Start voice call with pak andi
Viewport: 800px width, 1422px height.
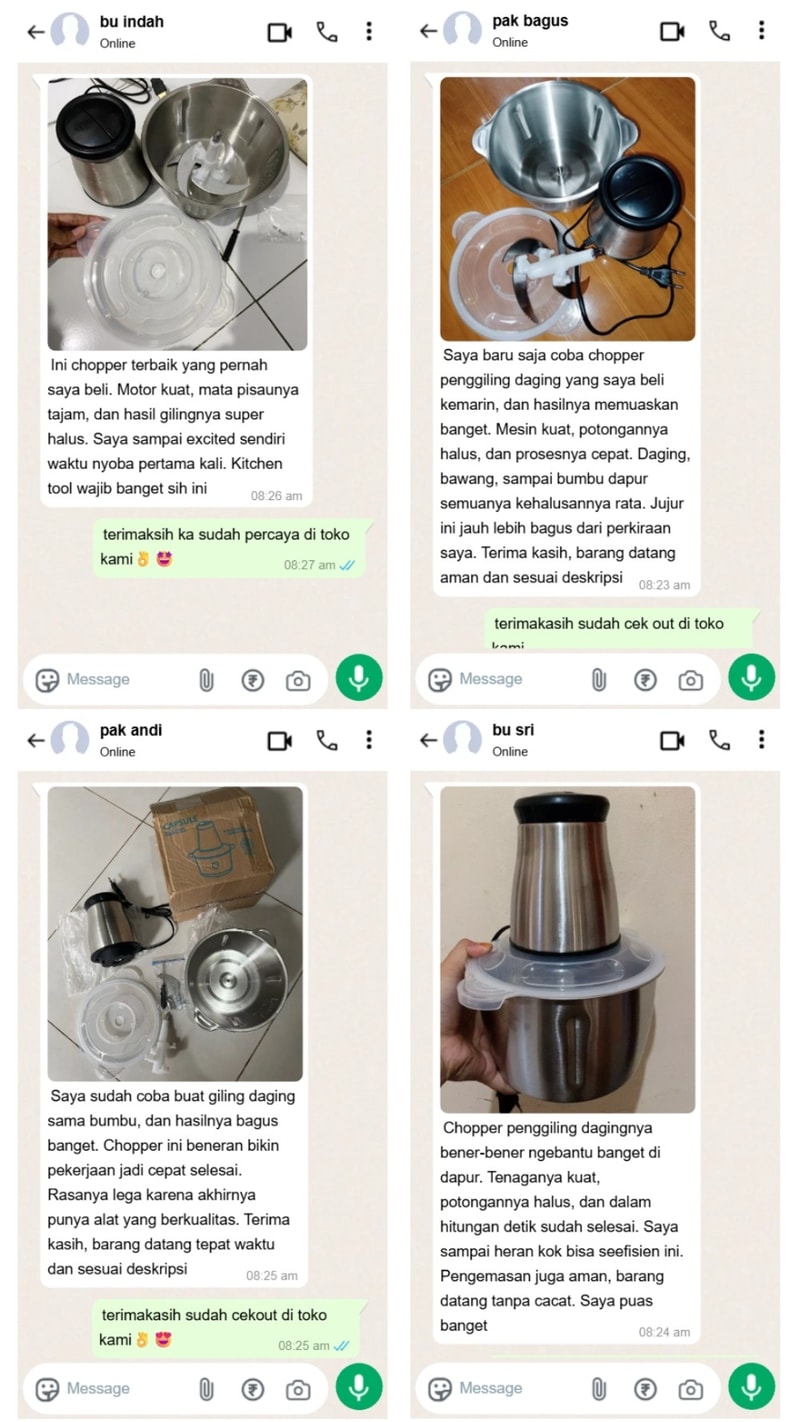pyautogui.click(x=327, y=740)
